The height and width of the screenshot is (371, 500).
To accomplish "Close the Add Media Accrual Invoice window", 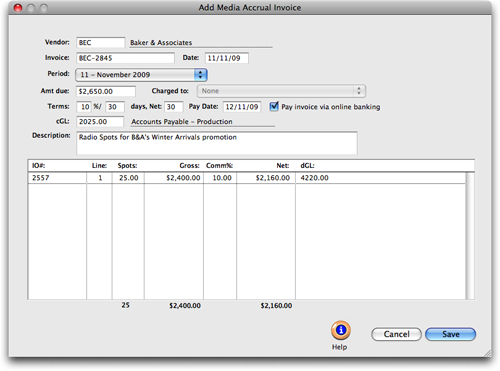I will [18, 8].
